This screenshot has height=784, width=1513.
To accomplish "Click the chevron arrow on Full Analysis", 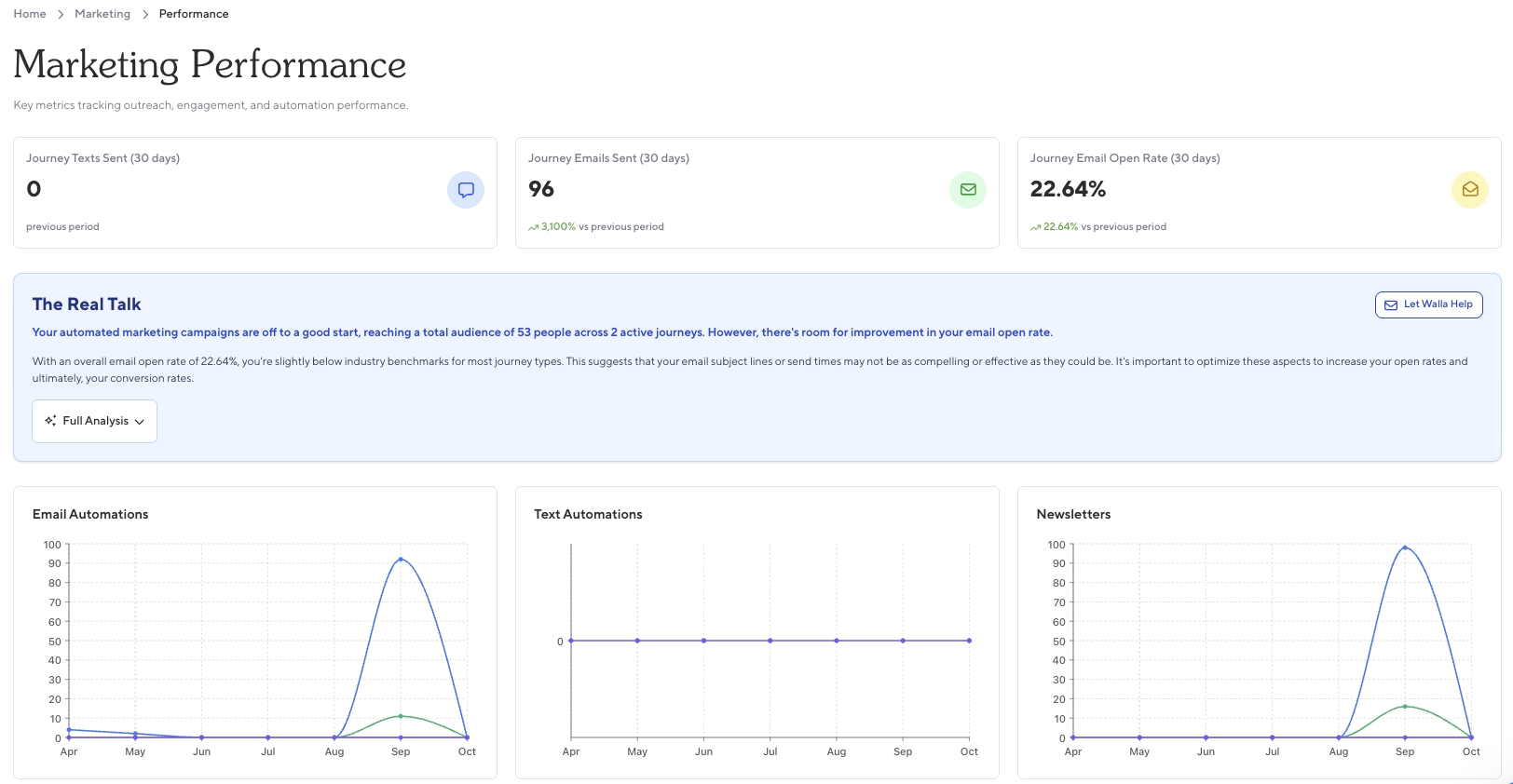I will pyautogui.click(x=140, y=422).
